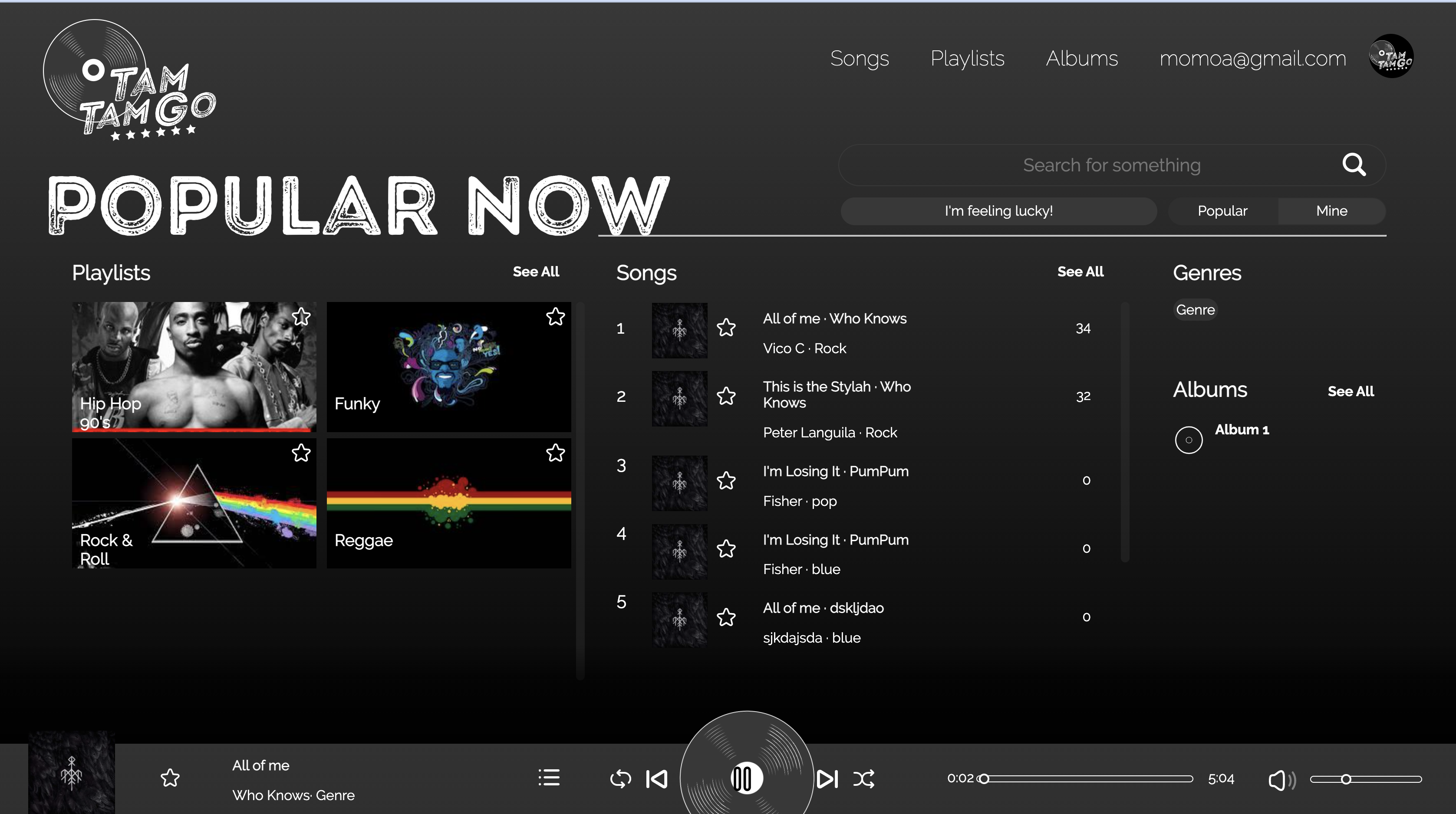Image resolution: width=1456 pixels, height=814 pixels.
Task: Favorite the currently playing track in player bar
Action: point(170,778)
